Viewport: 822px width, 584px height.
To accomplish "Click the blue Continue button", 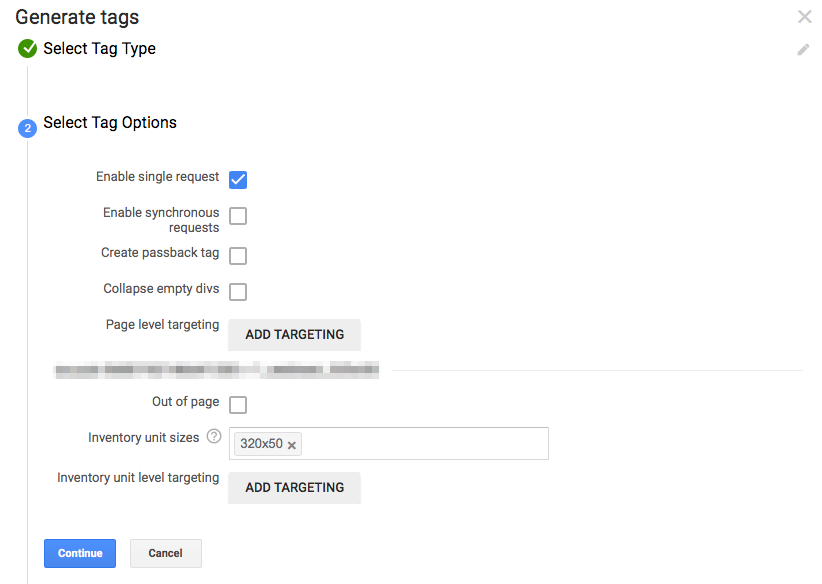I will click(80, 553).
